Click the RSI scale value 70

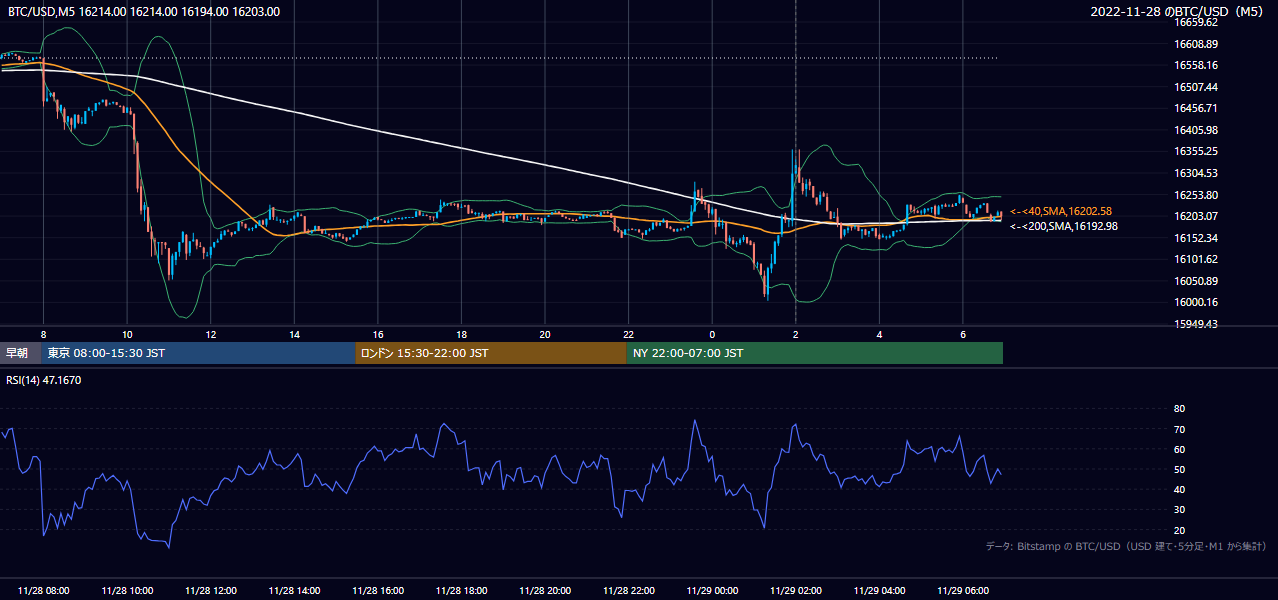(x=1179, y=429)
